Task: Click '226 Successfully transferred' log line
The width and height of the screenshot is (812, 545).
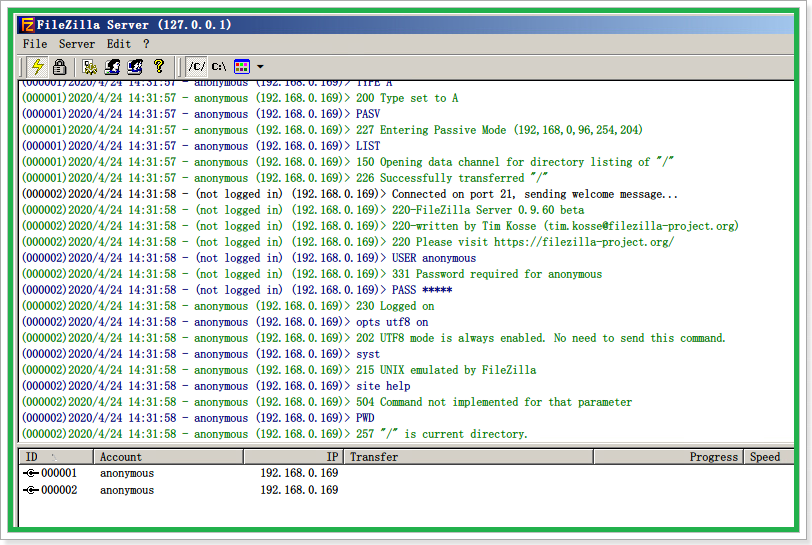Action: [285, 178]
